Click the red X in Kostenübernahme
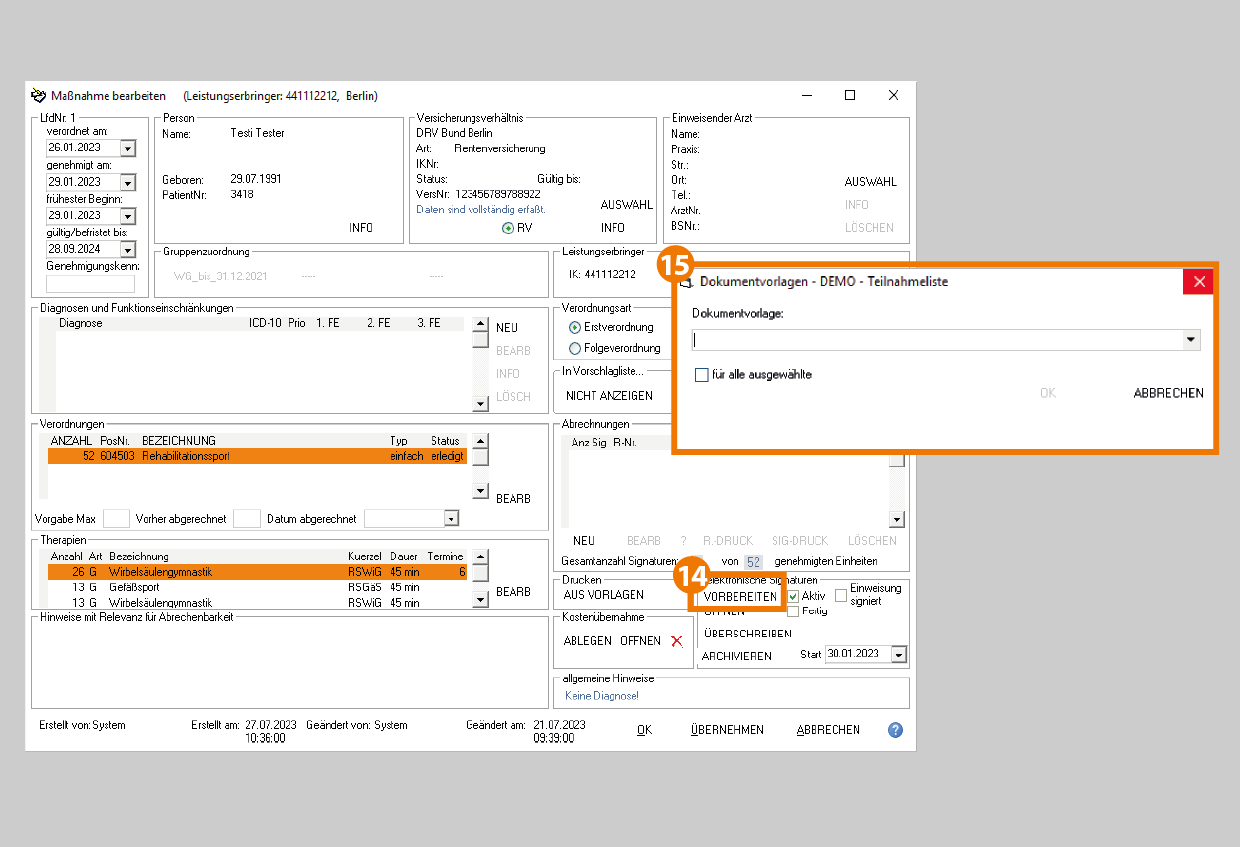Image resolution: width=1240 pixels, height=847 pixels. point(677,641)
